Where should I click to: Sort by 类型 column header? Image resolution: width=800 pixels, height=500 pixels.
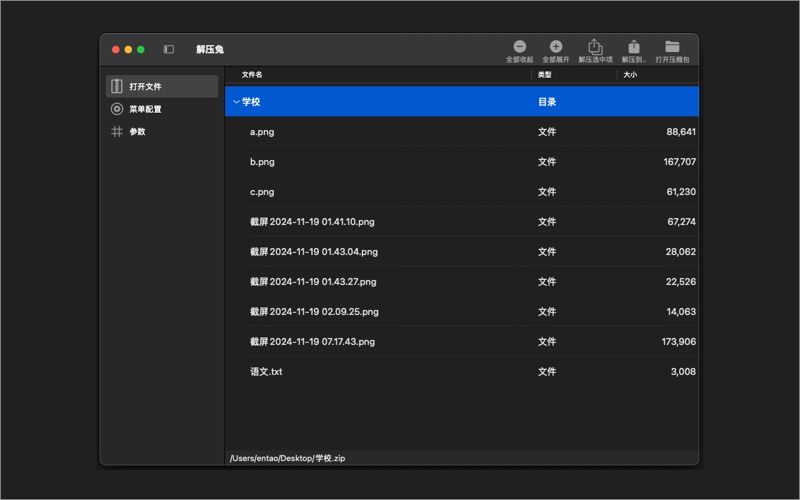point(544,74)
